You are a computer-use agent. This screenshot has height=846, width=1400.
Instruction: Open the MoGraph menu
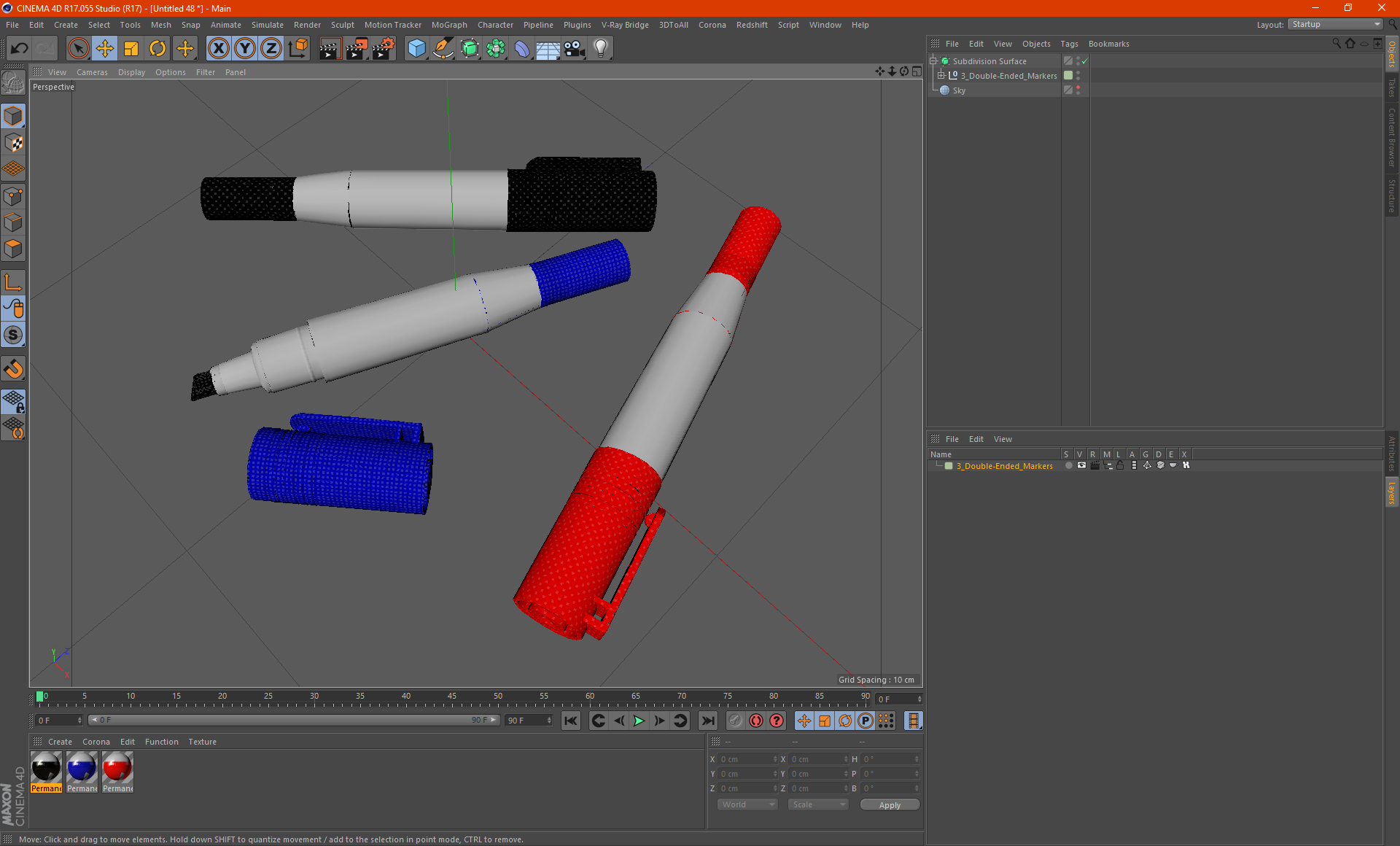[x=449, y=25]
